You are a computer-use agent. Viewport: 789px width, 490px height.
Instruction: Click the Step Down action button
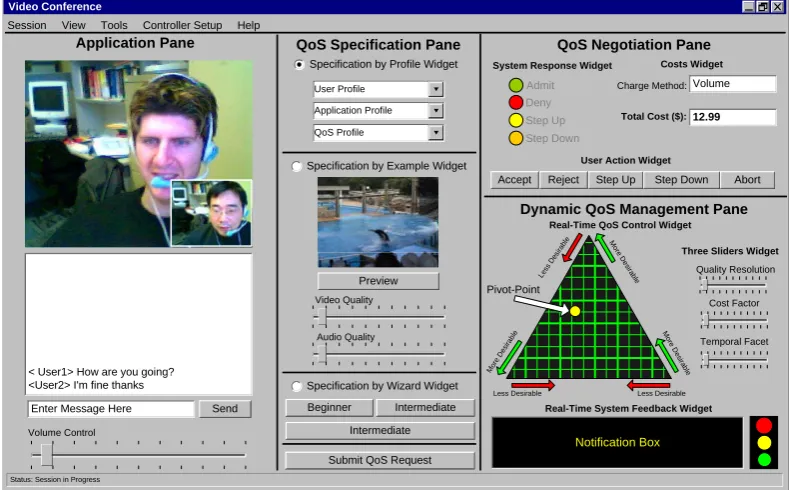[681, 180]
